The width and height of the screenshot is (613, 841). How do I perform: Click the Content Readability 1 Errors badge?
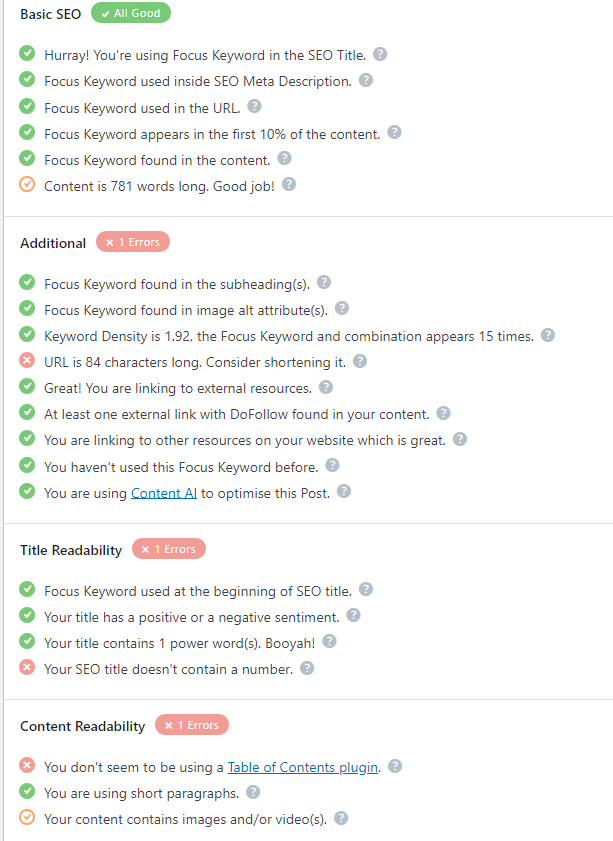192,725
